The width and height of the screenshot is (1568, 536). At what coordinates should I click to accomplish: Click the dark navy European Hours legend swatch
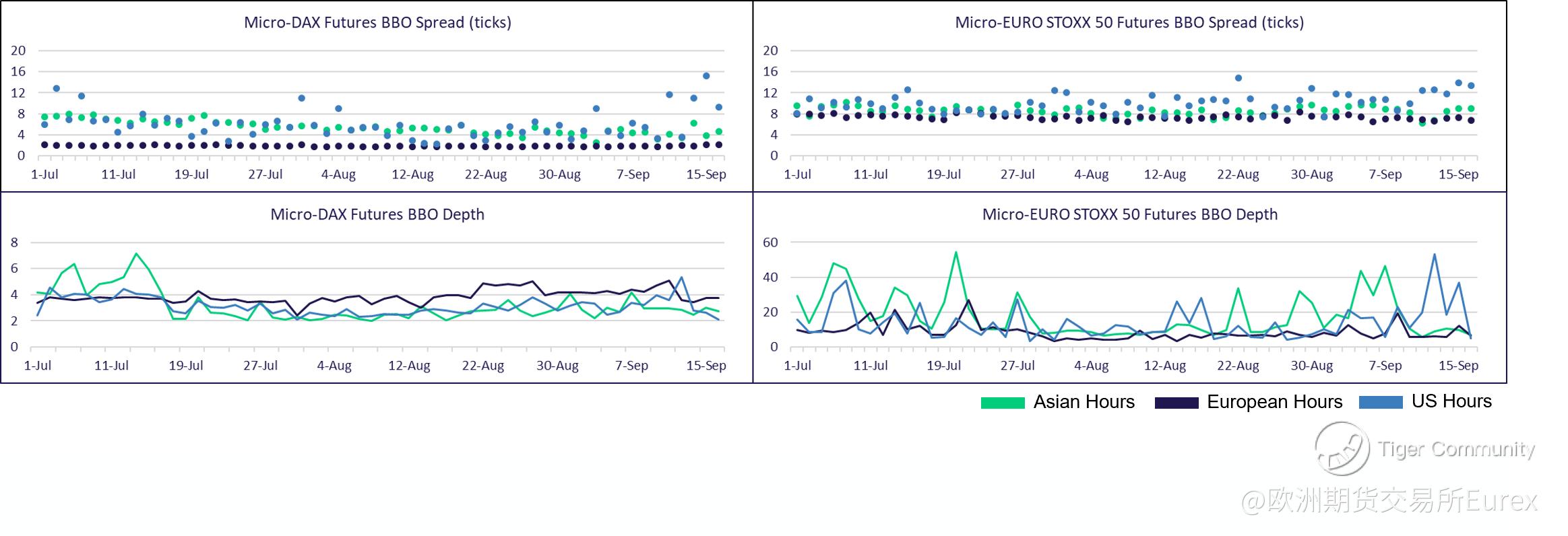[1177, 403]
